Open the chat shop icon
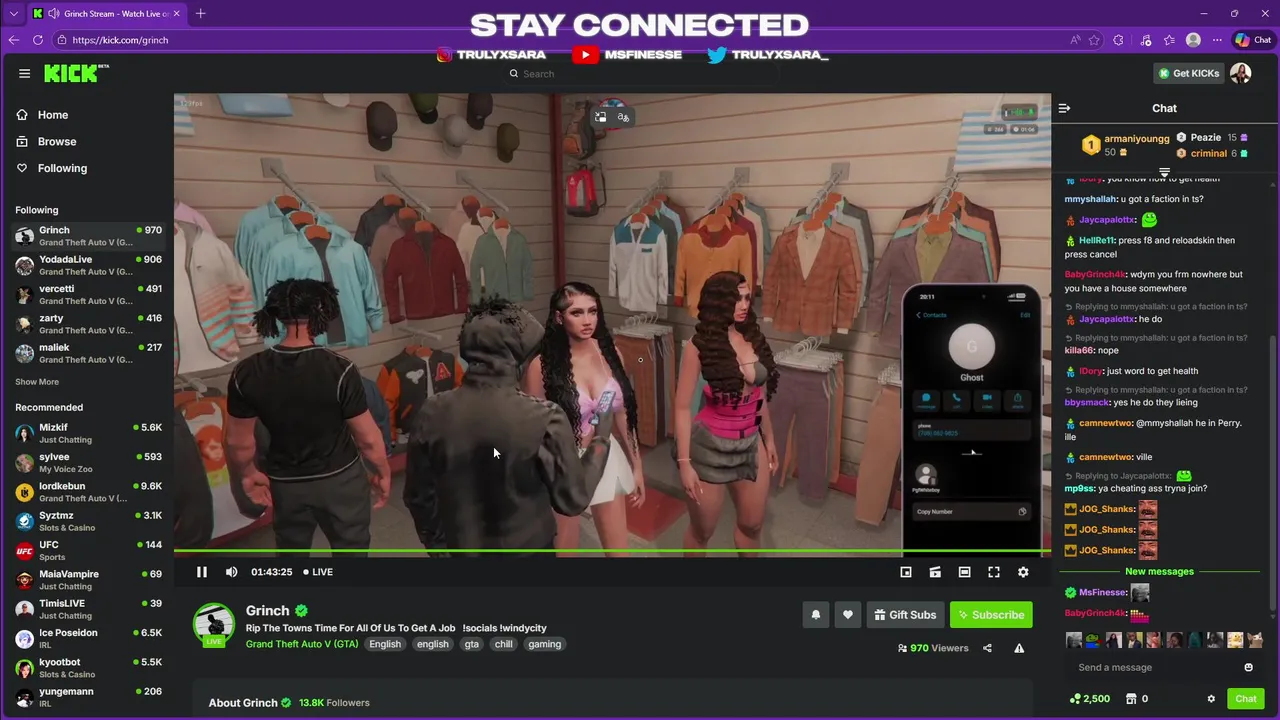The width and height of the screenshot is (1280, 720). (1131, 699)
